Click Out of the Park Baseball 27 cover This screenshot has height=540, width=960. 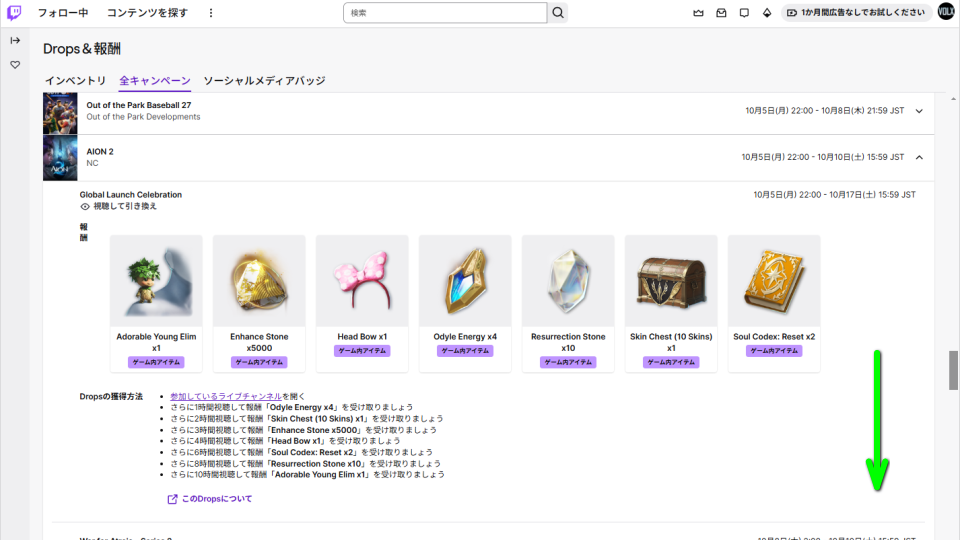pyautogui.click(x=60, y=113)
